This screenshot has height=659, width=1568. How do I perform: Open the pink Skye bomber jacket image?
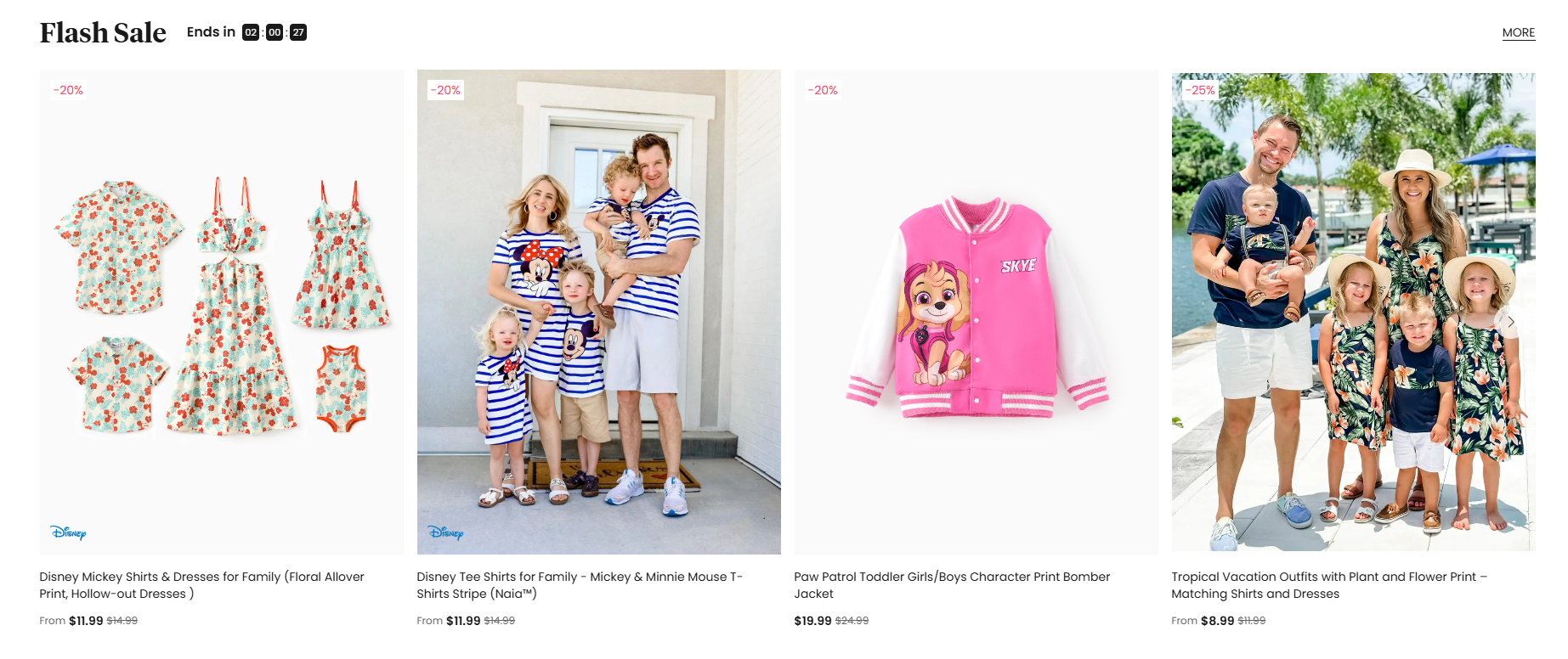976,312
